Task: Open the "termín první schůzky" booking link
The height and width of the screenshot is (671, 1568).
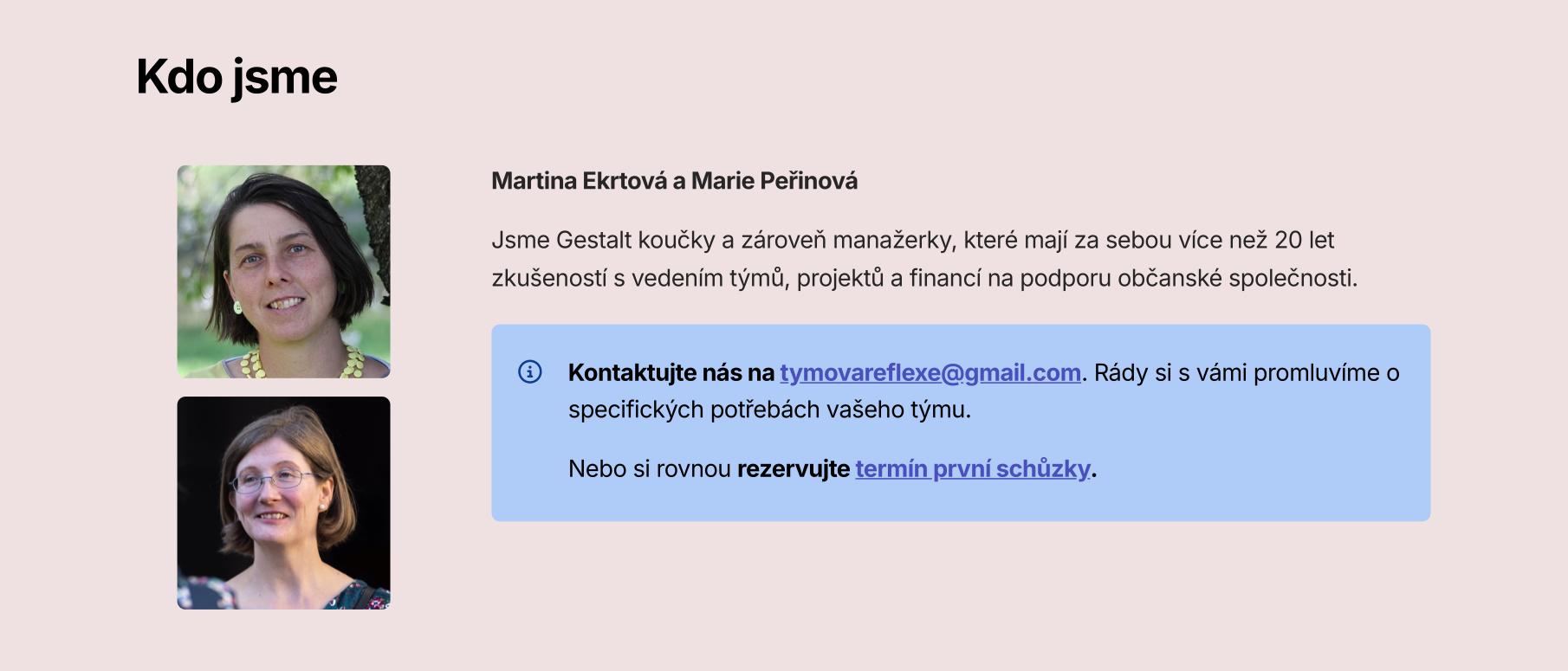Action: [x=972, y=468]
